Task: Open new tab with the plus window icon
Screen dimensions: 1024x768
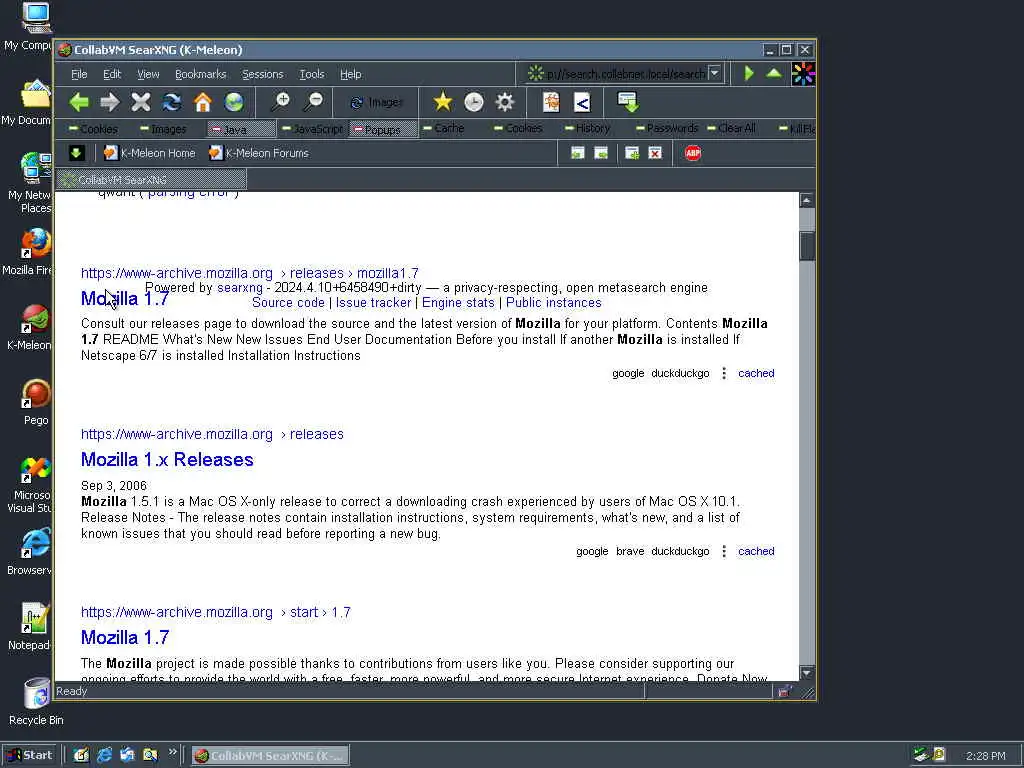Action: click(x=632, y=153)
